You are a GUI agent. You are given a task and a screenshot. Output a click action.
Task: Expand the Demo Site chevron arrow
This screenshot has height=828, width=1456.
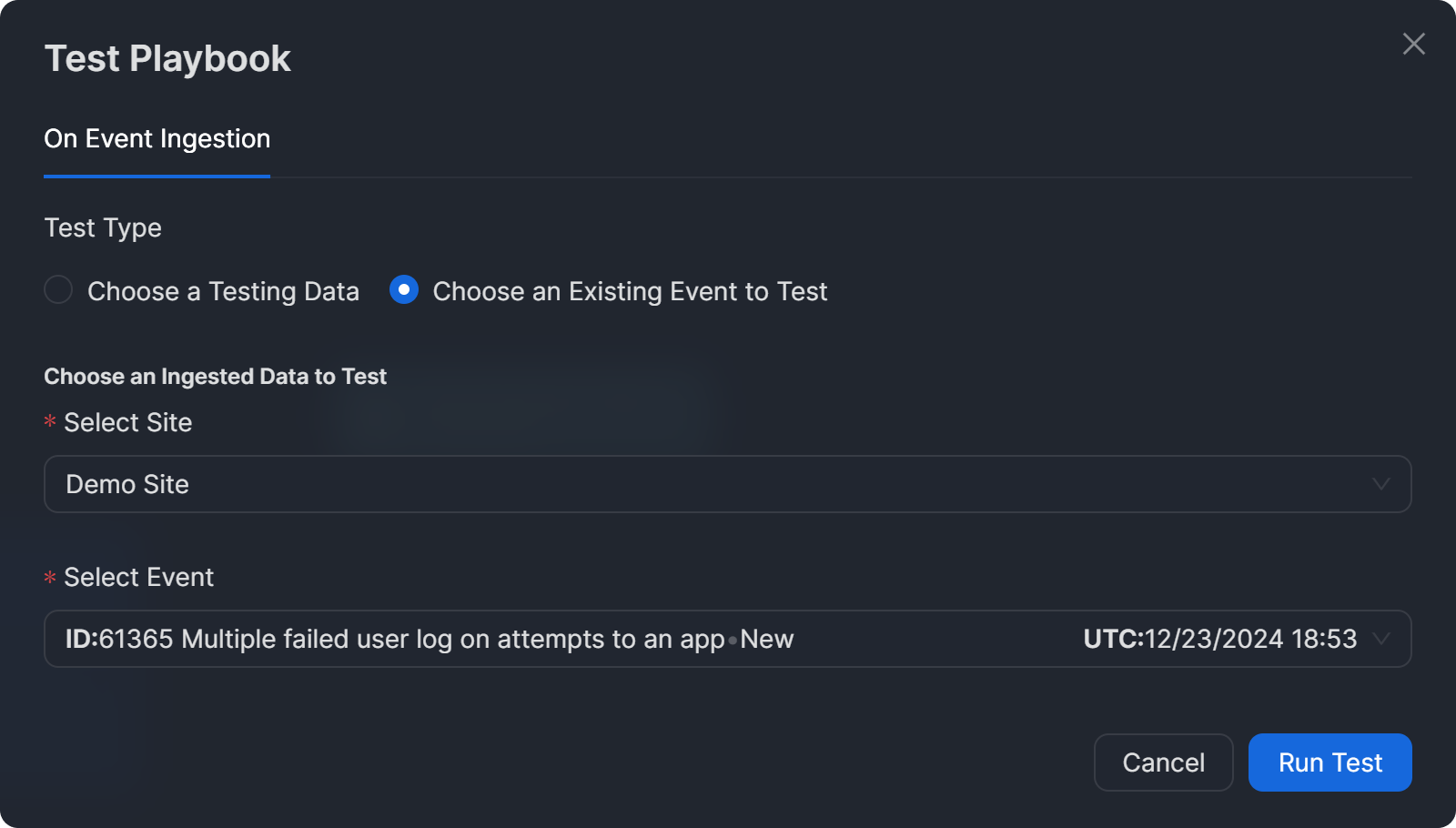click(x=1380, y=484)
